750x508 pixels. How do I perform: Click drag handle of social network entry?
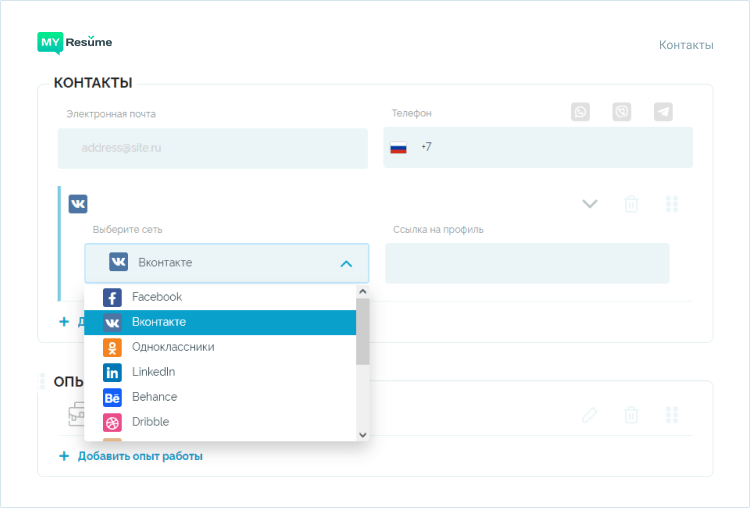(672, 204)
